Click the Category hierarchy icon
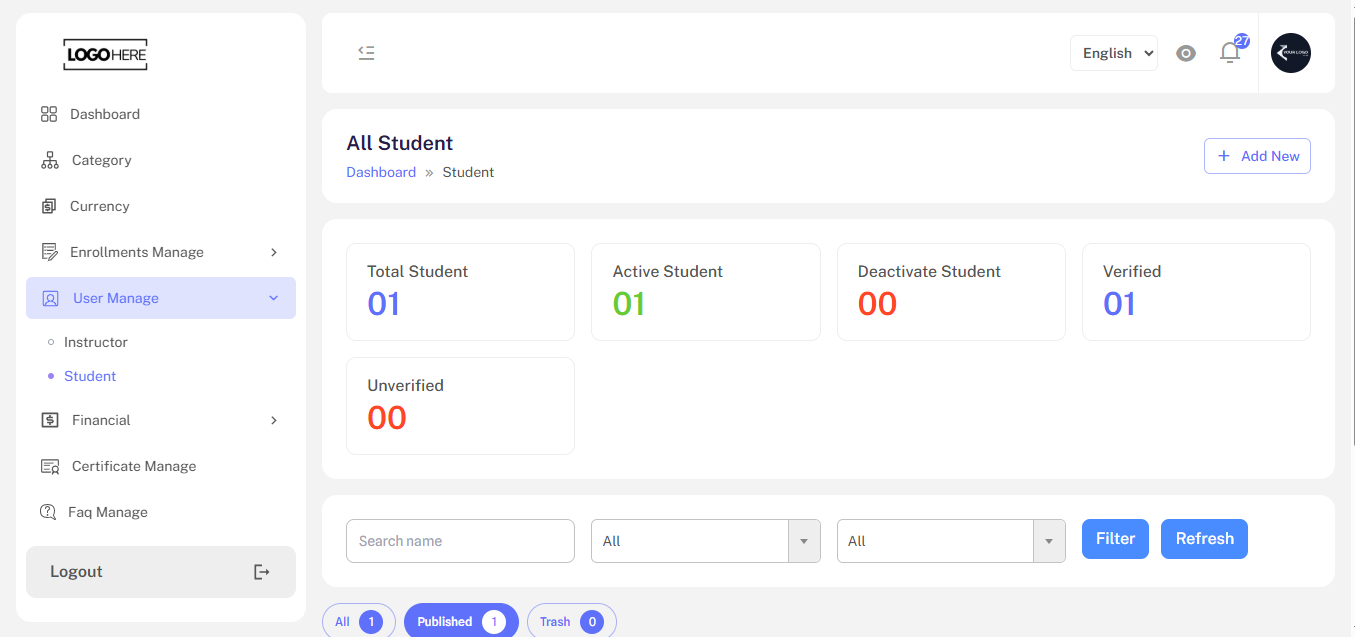The height and width of the screenshot is (637, 1355). pos(49,160)
